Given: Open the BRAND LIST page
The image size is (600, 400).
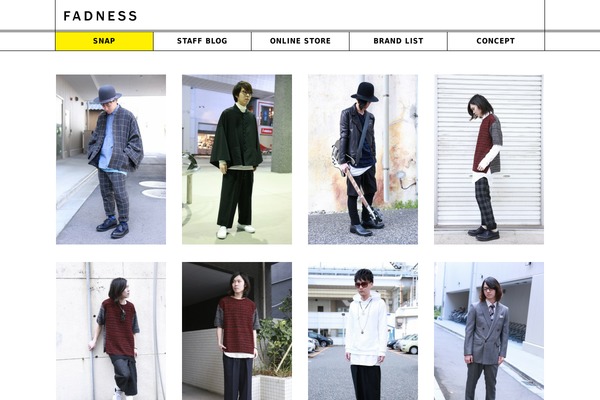Looking at the screenshot, I should pyautogui.click(x=398, y=41).
